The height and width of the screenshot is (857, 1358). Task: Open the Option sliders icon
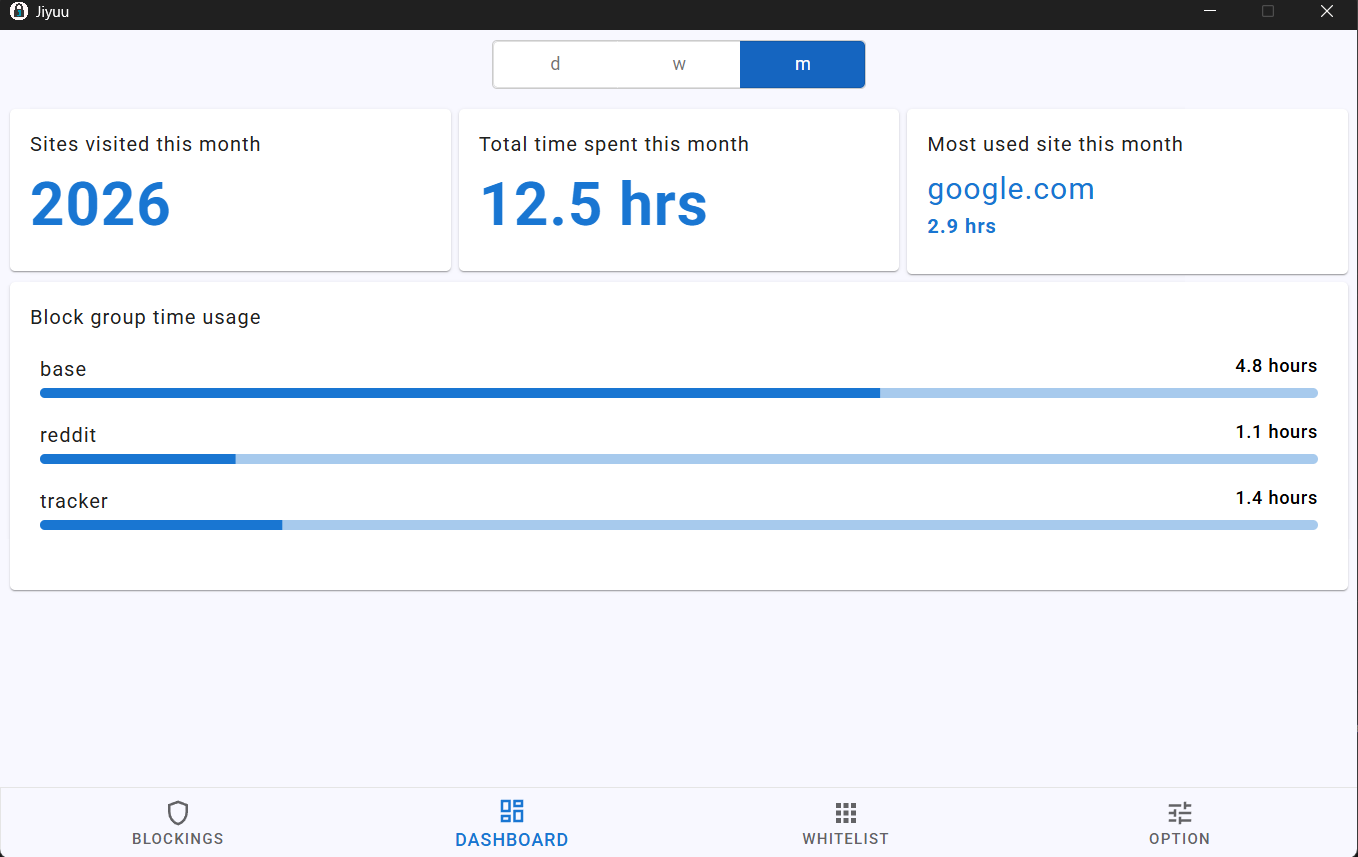(1180, 812)
